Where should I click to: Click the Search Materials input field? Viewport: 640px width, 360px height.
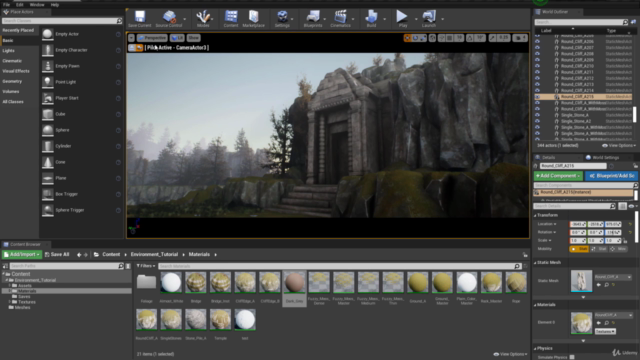340,266
